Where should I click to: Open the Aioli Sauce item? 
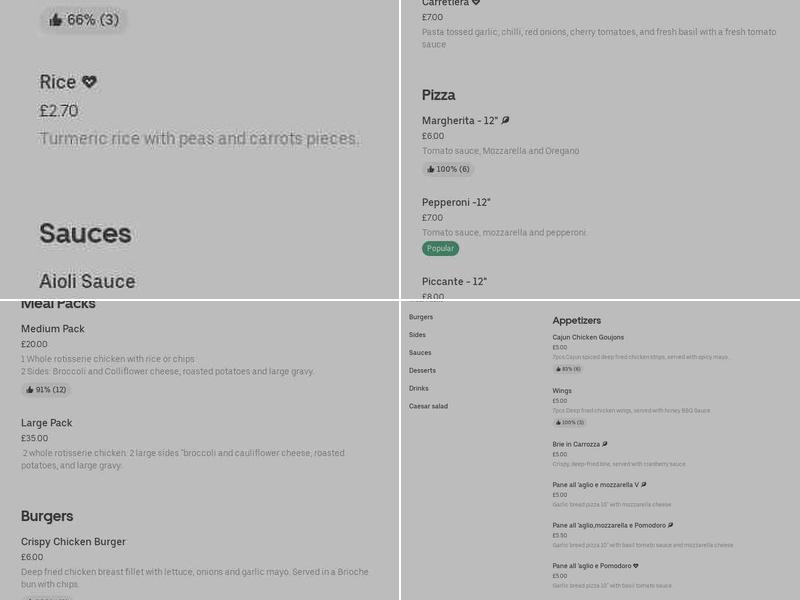87,281
